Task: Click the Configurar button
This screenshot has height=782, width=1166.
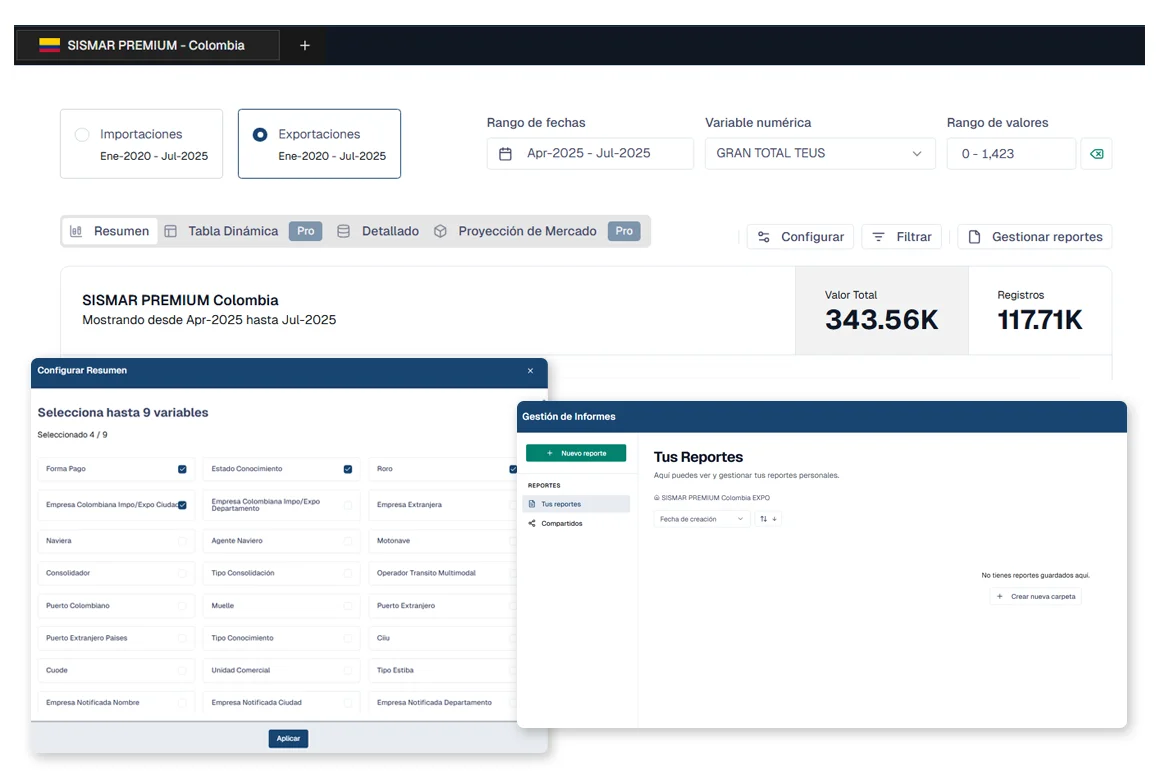Action: (x=800, y=237)
